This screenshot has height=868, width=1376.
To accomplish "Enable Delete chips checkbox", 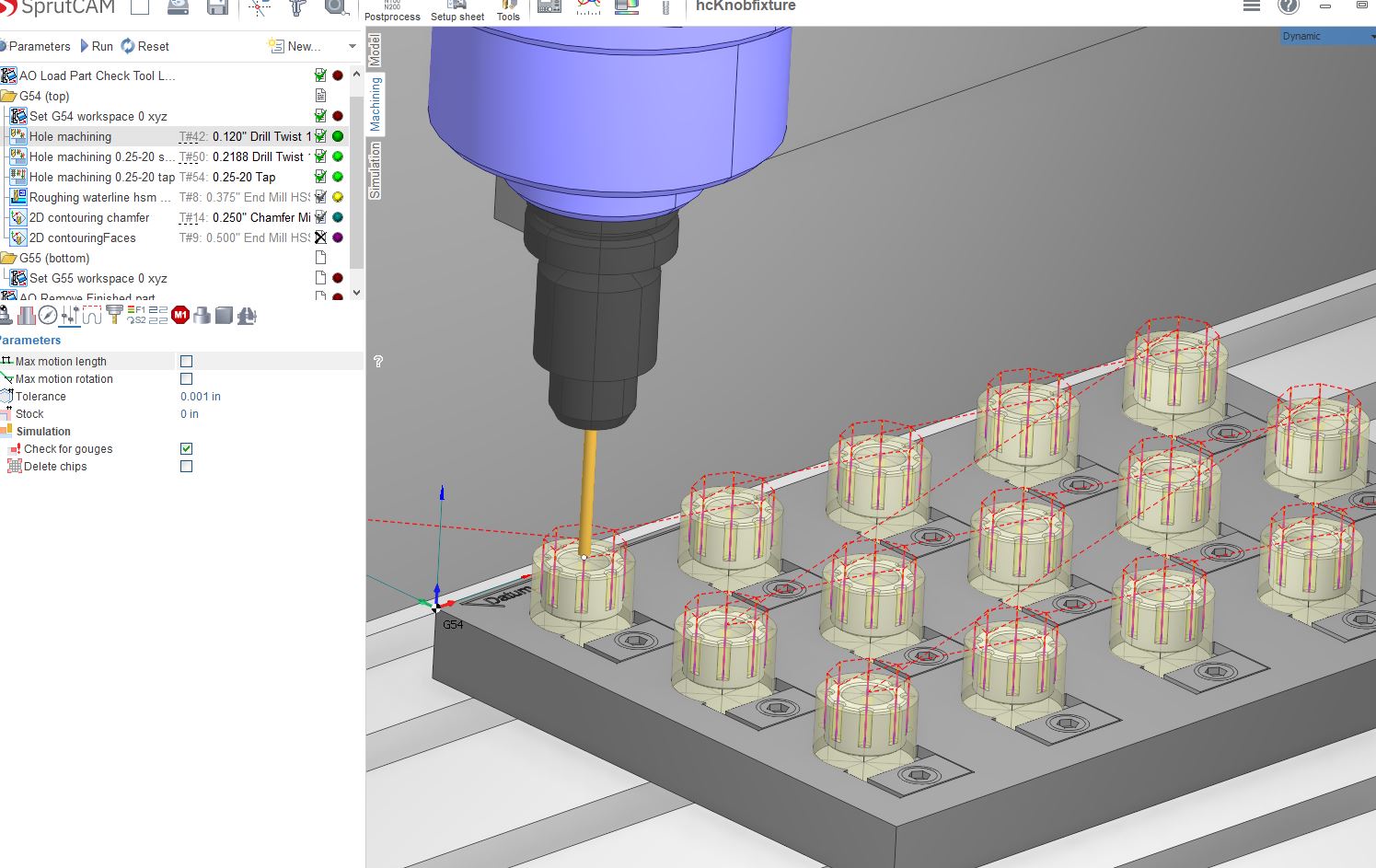I will click(187, 467).
